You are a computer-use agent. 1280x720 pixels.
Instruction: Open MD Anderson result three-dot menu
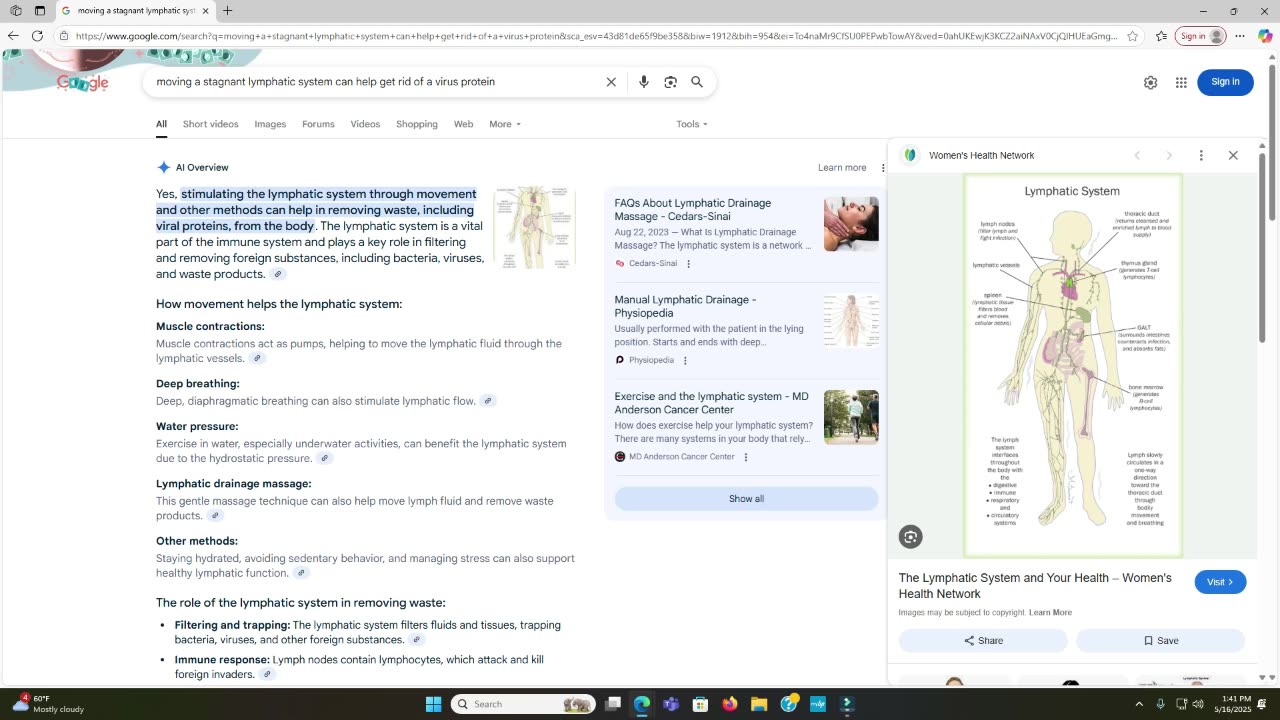click(x=745, y=457)
